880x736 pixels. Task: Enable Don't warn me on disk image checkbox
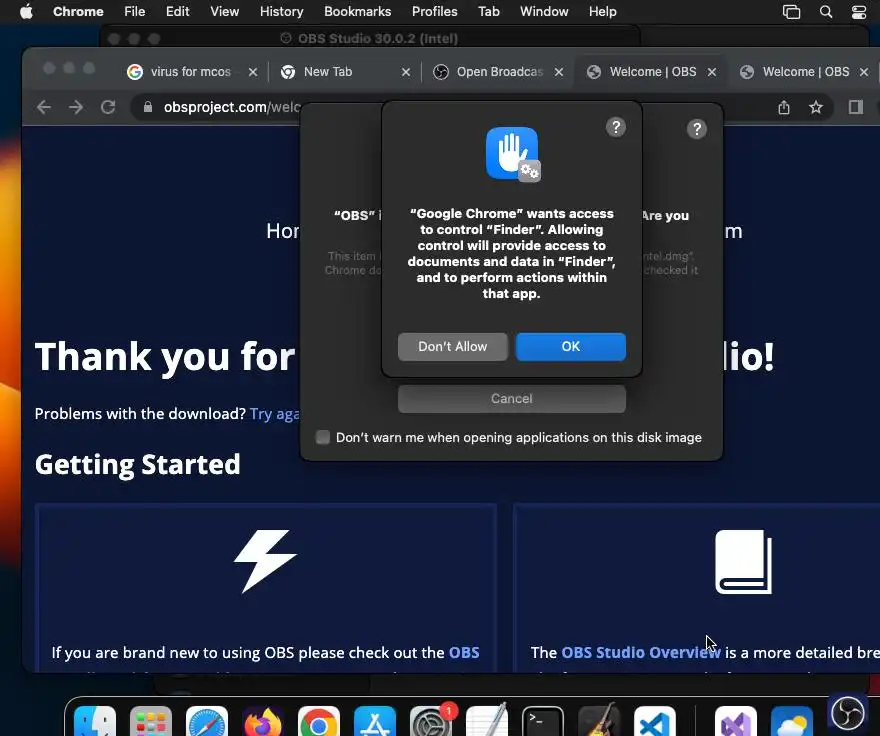[323, 437]
